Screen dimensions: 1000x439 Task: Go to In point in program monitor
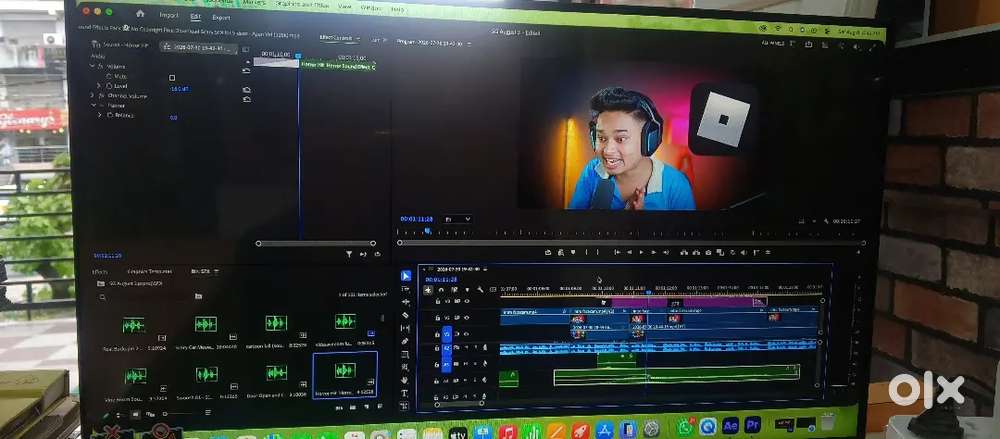(617, 253)
